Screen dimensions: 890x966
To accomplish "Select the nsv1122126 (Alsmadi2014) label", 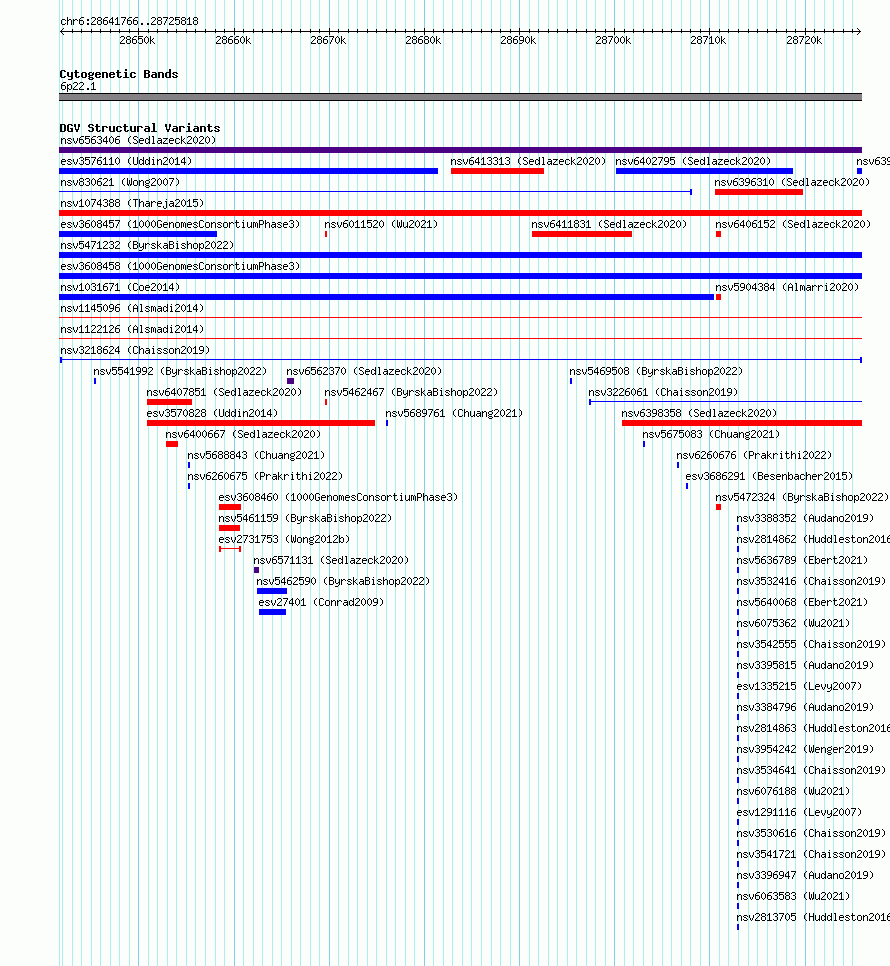I will 132,329.
